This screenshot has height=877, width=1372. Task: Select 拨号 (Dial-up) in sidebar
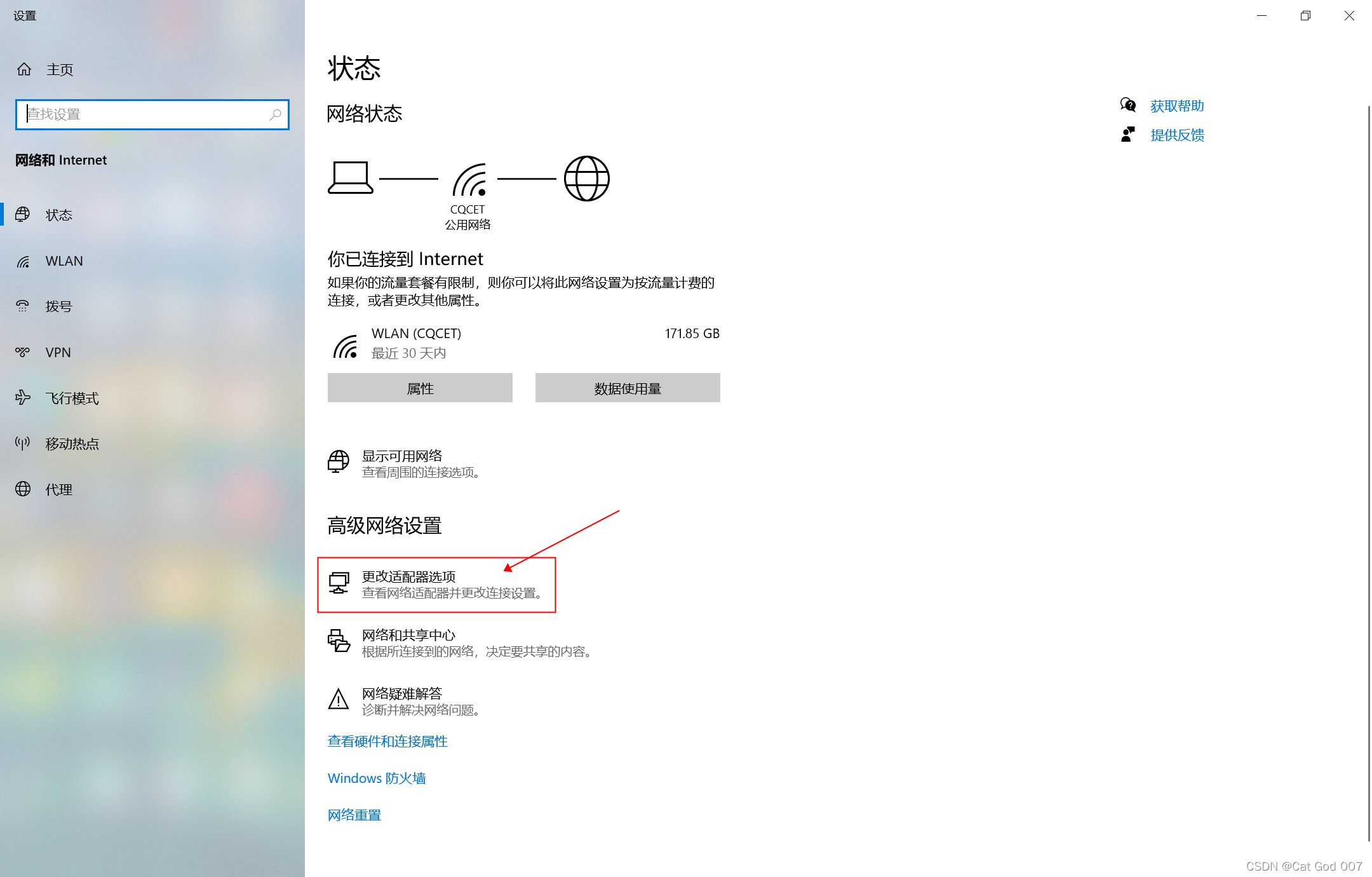click(x=59, y=306)
